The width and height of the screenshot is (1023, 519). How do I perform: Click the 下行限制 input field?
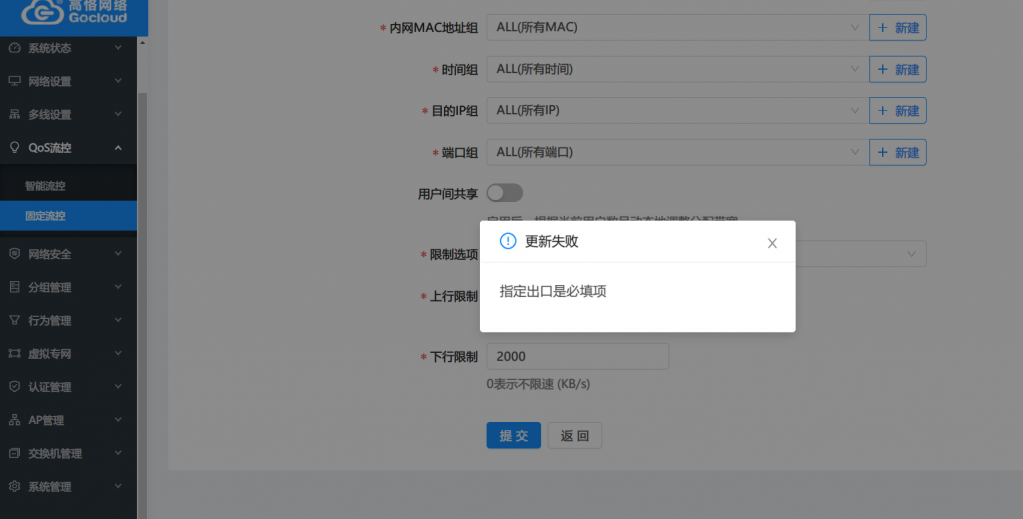click(x=578, y=356)
